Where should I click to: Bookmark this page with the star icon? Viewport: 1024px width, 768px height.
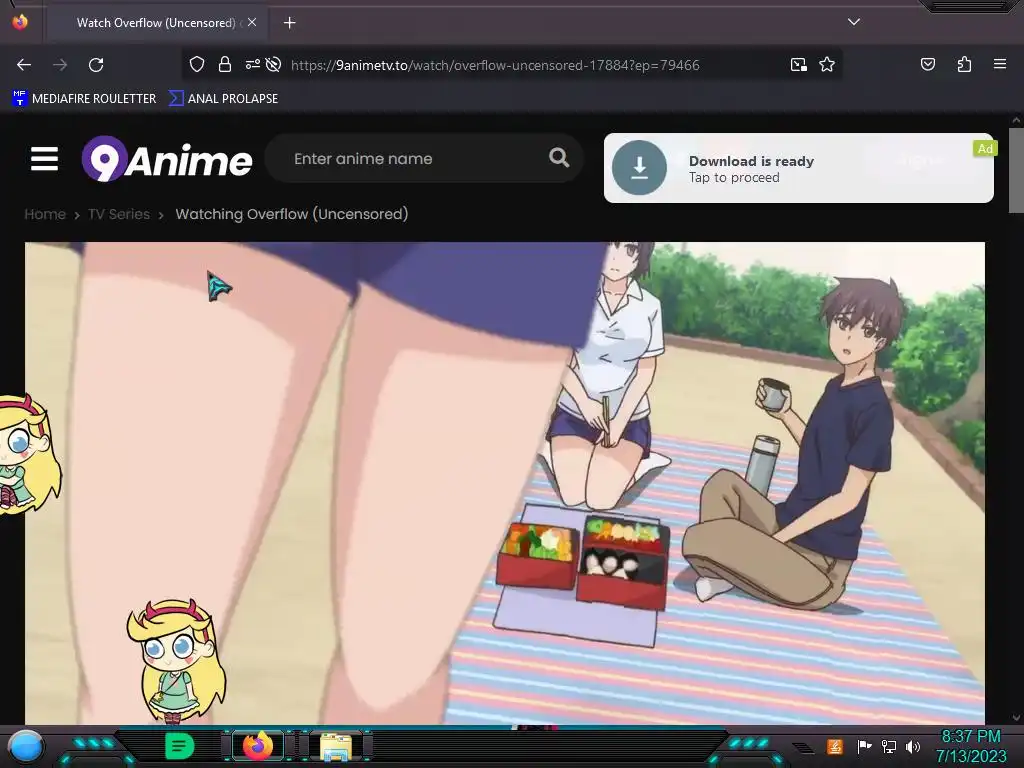pos(827,64)
